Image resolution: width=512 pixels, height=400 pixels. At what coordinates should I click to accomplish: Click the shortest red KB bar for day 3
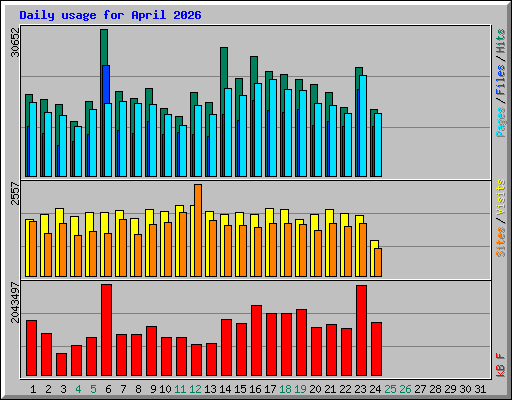(61, 364)
